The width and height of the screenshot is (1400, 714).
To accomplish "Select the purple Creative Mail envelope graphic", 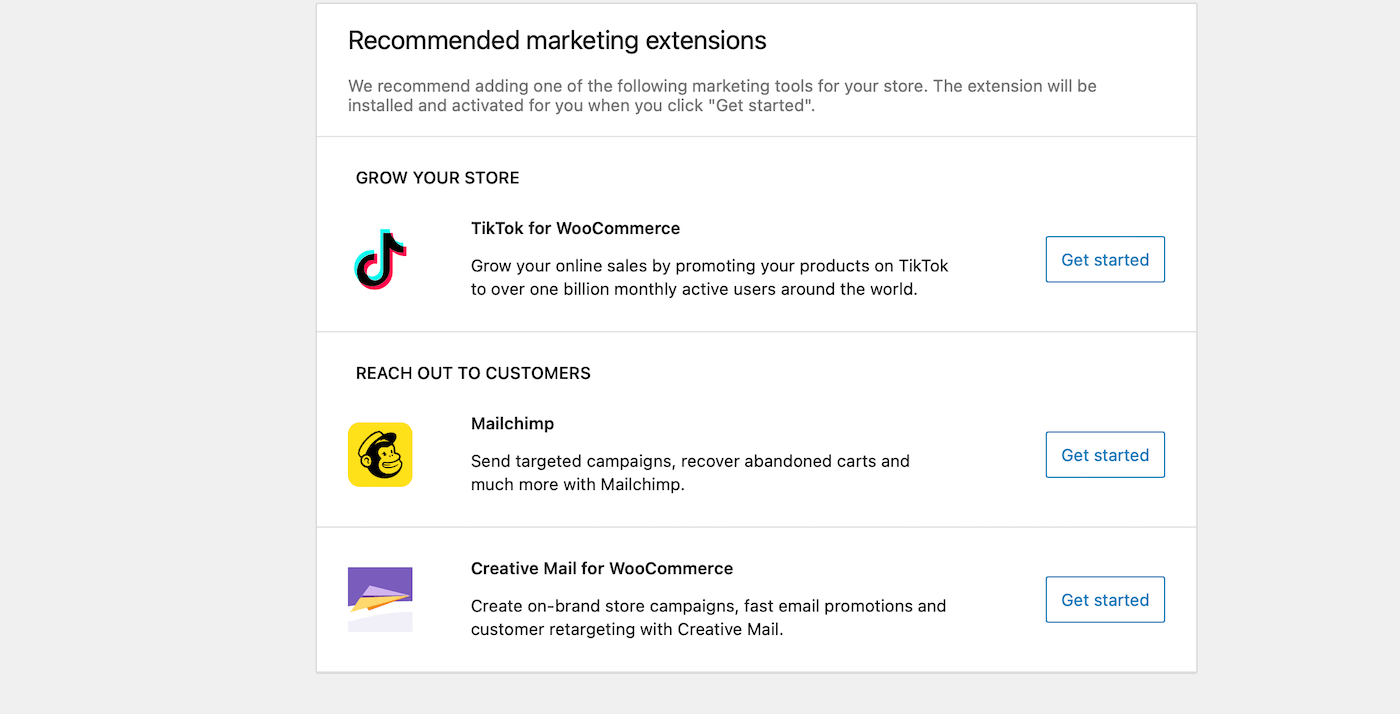I will [380, 596].
